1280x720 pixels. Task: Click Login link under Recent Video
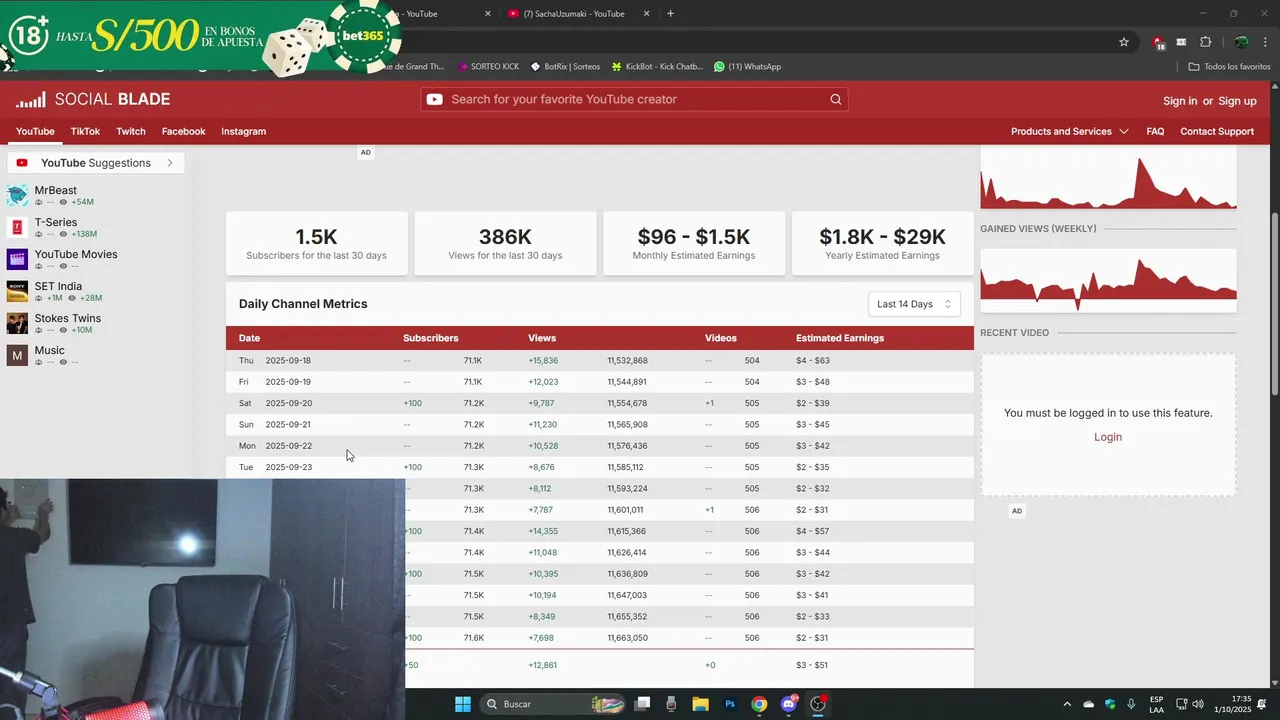[x=1108, y=437]
